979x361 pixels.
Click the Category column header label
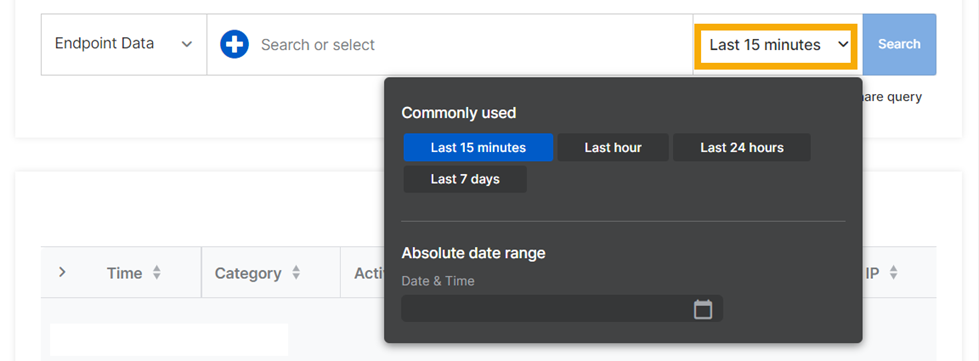coord(248,273)
